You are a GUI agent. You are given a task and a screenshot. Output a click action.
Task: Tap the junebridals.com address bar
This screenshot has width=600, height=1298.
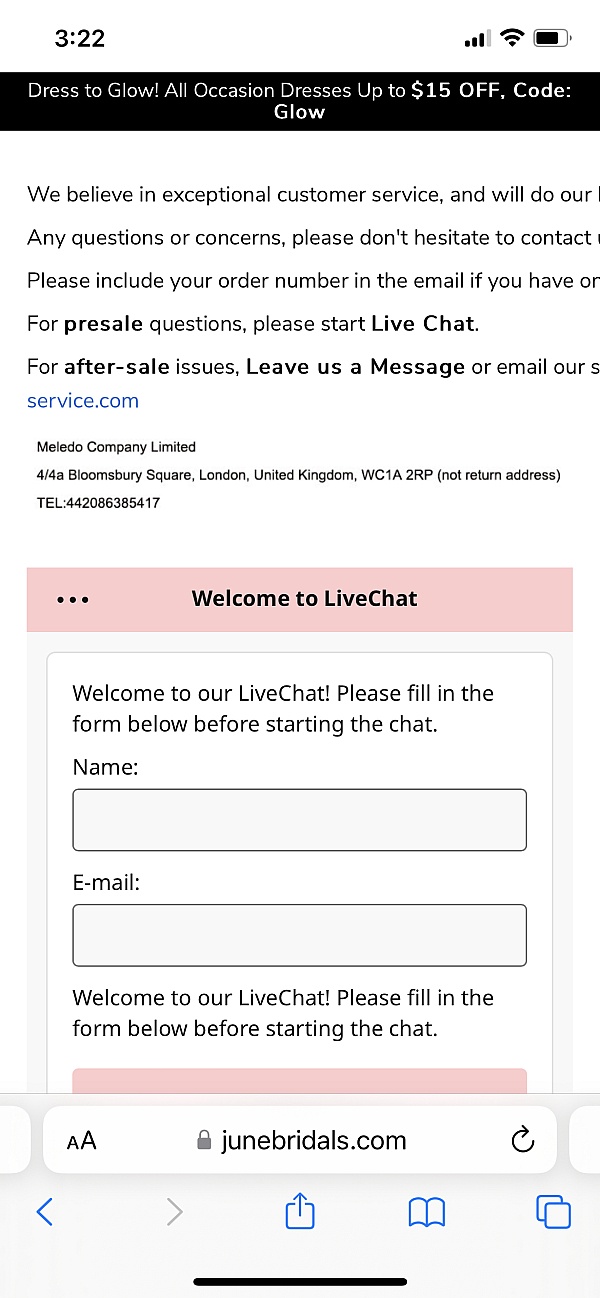313,1140
